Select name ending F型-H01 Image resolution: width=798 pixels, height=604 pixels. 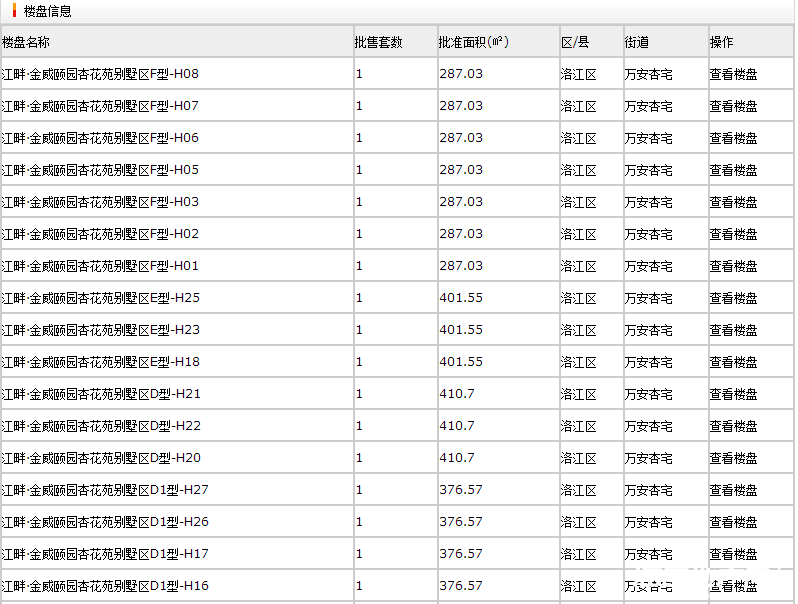tap(100, 267)
